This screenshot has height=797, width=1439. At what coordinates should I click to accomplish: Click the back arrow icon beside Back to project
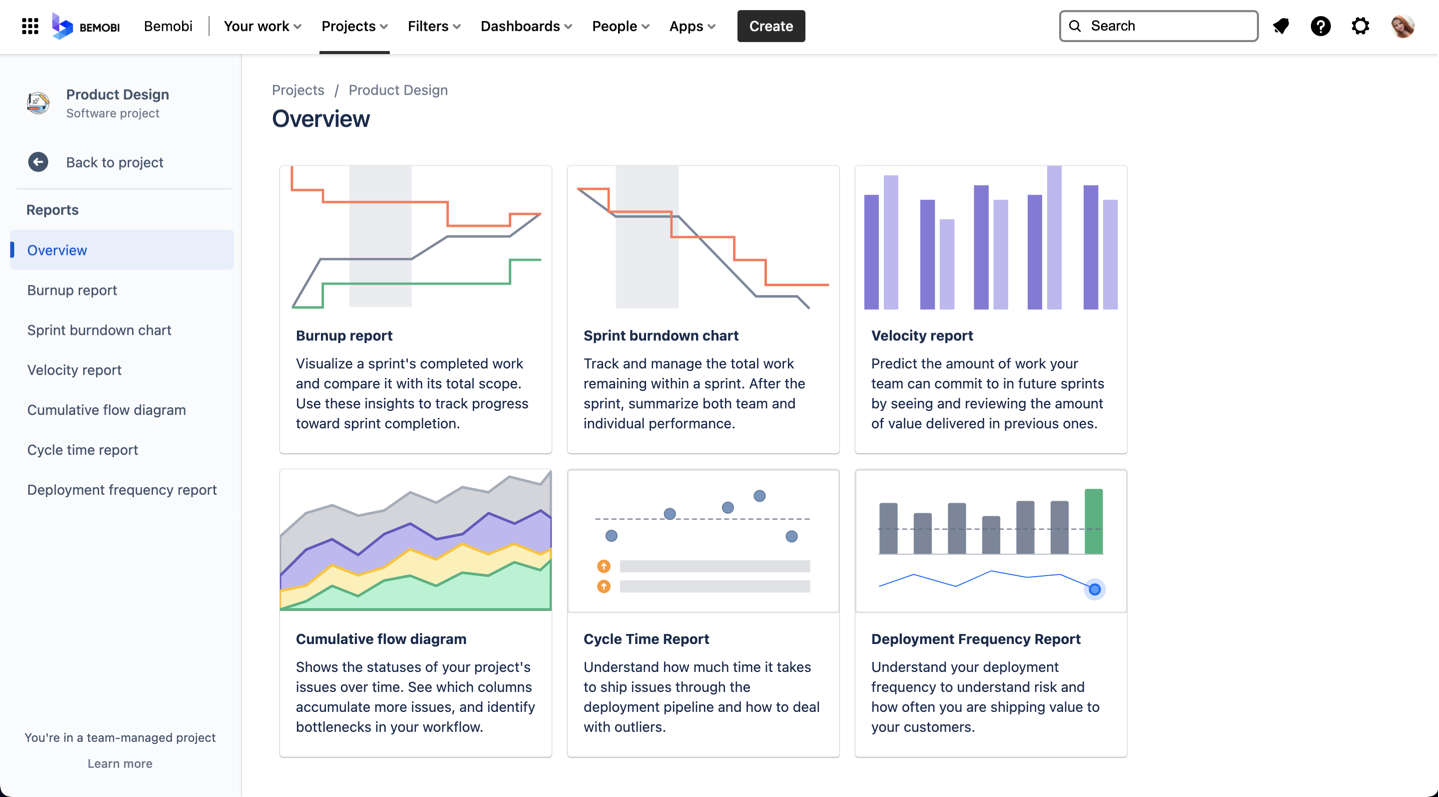coord(38,162)
